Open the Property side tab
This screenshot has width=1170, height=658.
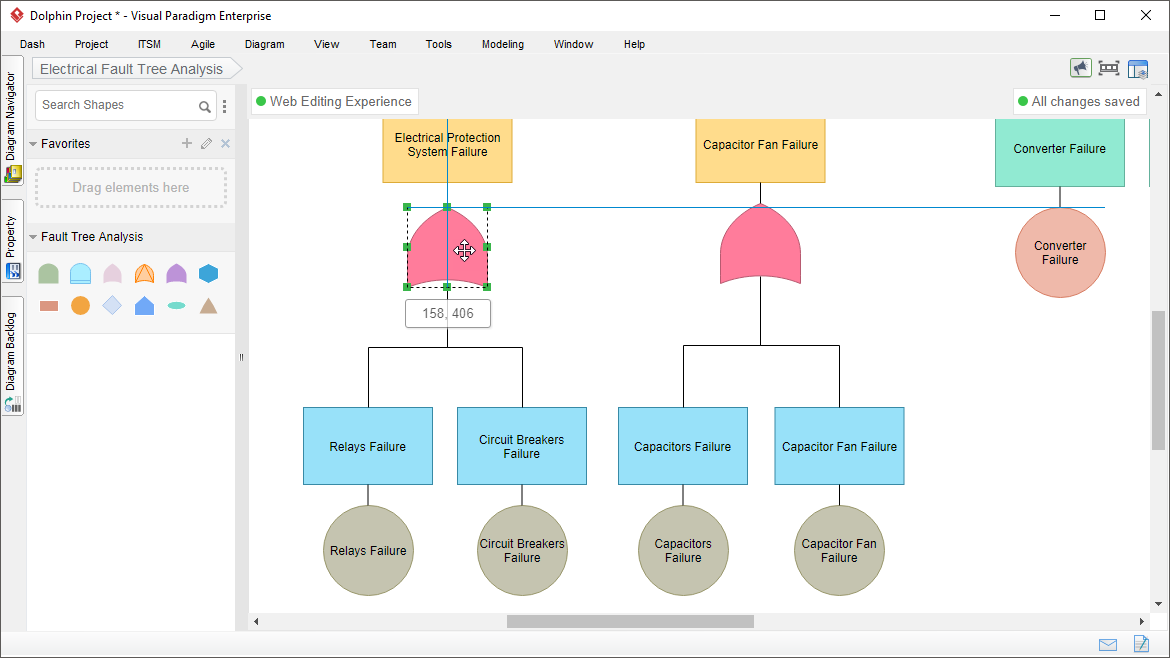pyautogui.click(x=13, y=242)
